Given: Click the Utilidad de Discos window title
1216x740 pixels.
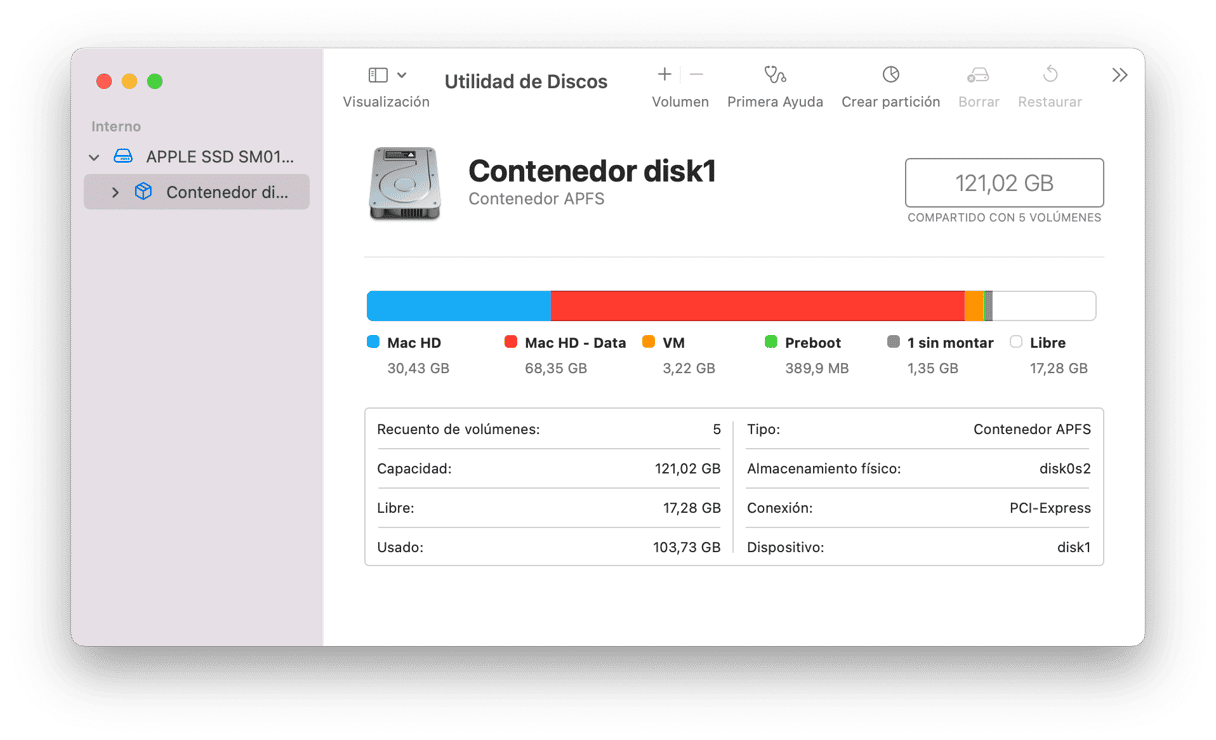Looking at the screenshot, I should (526, 82).
